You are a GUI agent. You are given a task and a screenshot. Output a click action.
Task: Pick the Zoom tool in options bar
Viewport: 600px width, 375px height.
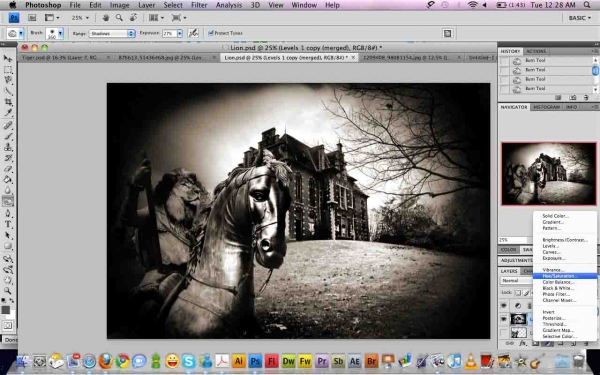[x=119, y=18]
